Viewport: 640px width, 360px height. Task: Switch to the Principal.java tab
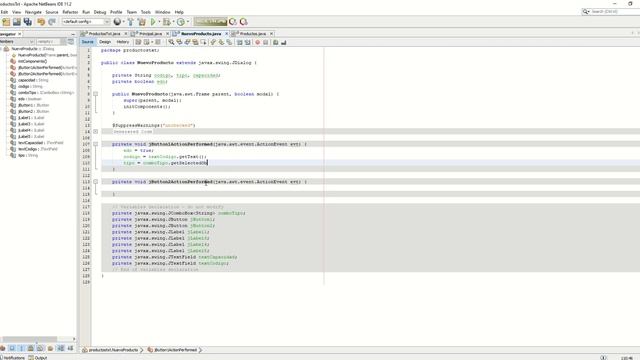(150, 33)
